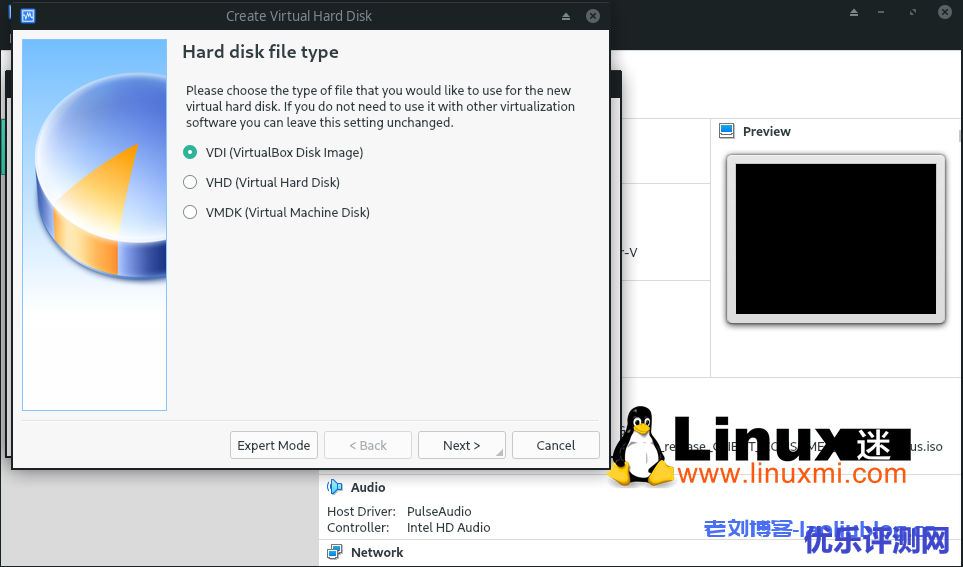The image size is (963, 567).
Task: Click the Preview section title
Action: pos(767,131)
